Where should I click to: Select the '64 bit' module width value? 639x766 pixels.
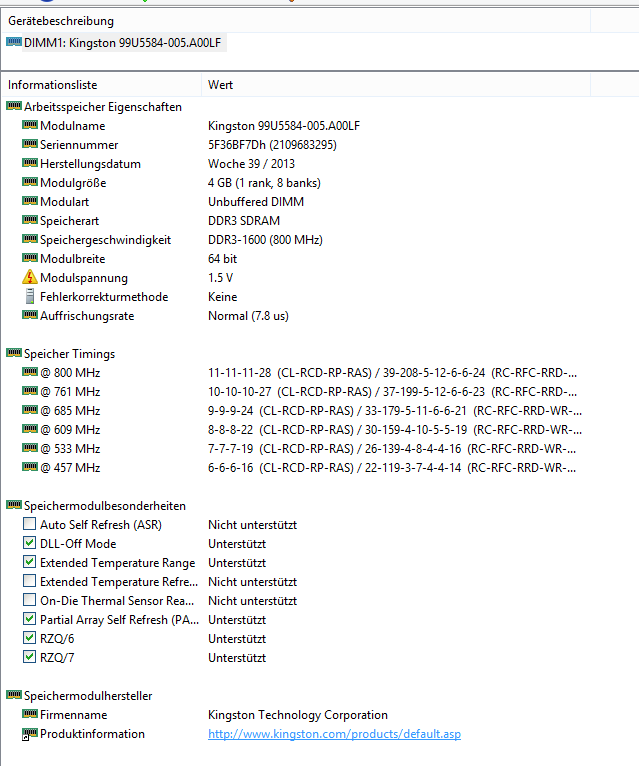click(x=222, y=259)
